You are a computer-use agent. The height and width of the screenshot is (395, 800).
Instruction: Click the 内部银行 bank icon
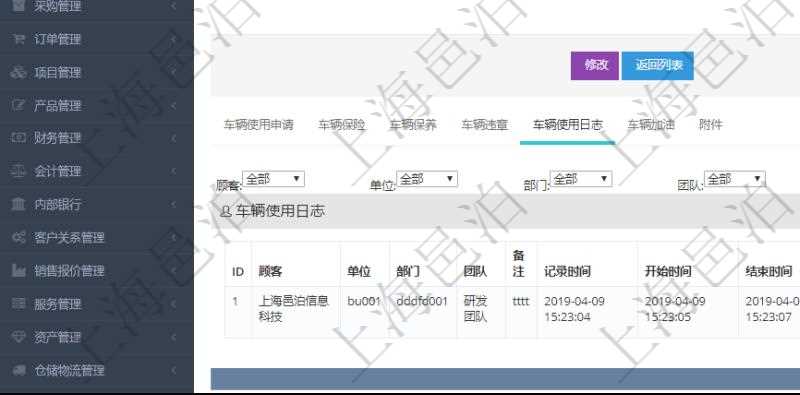19,204
